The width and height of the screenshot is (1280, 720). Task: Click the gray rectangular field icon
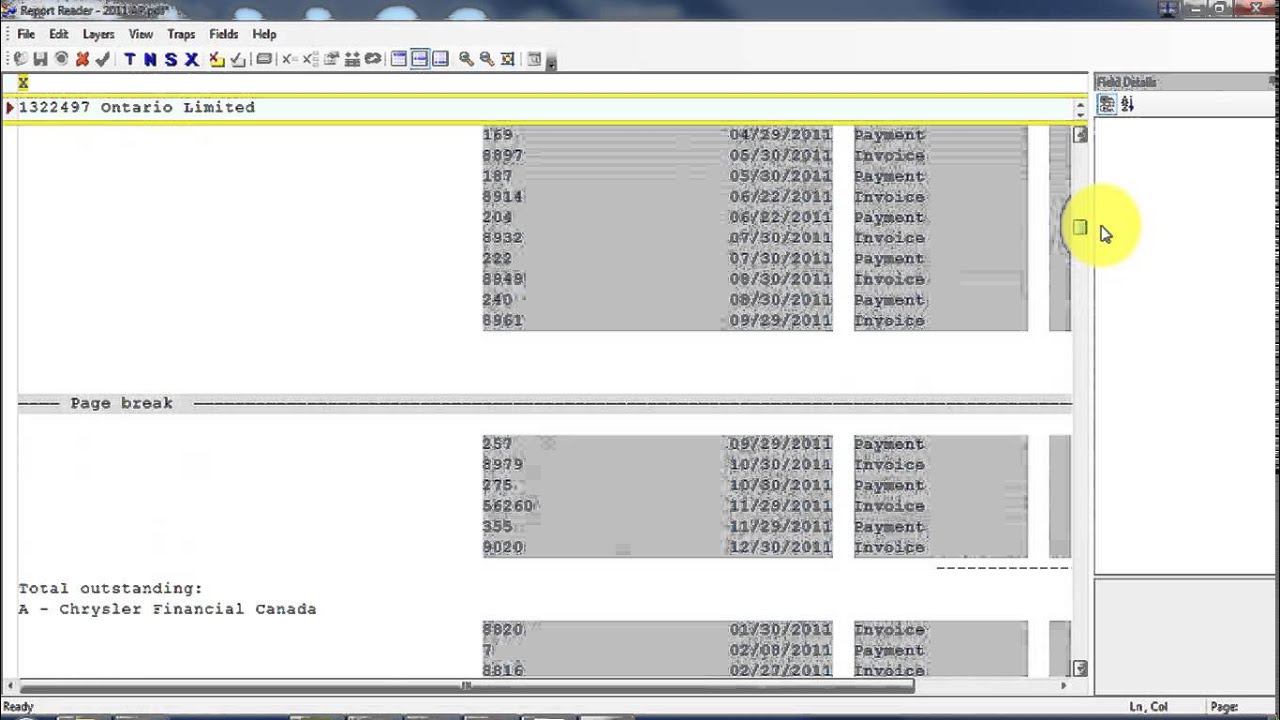pyautogui.click(x=264, y=59)
